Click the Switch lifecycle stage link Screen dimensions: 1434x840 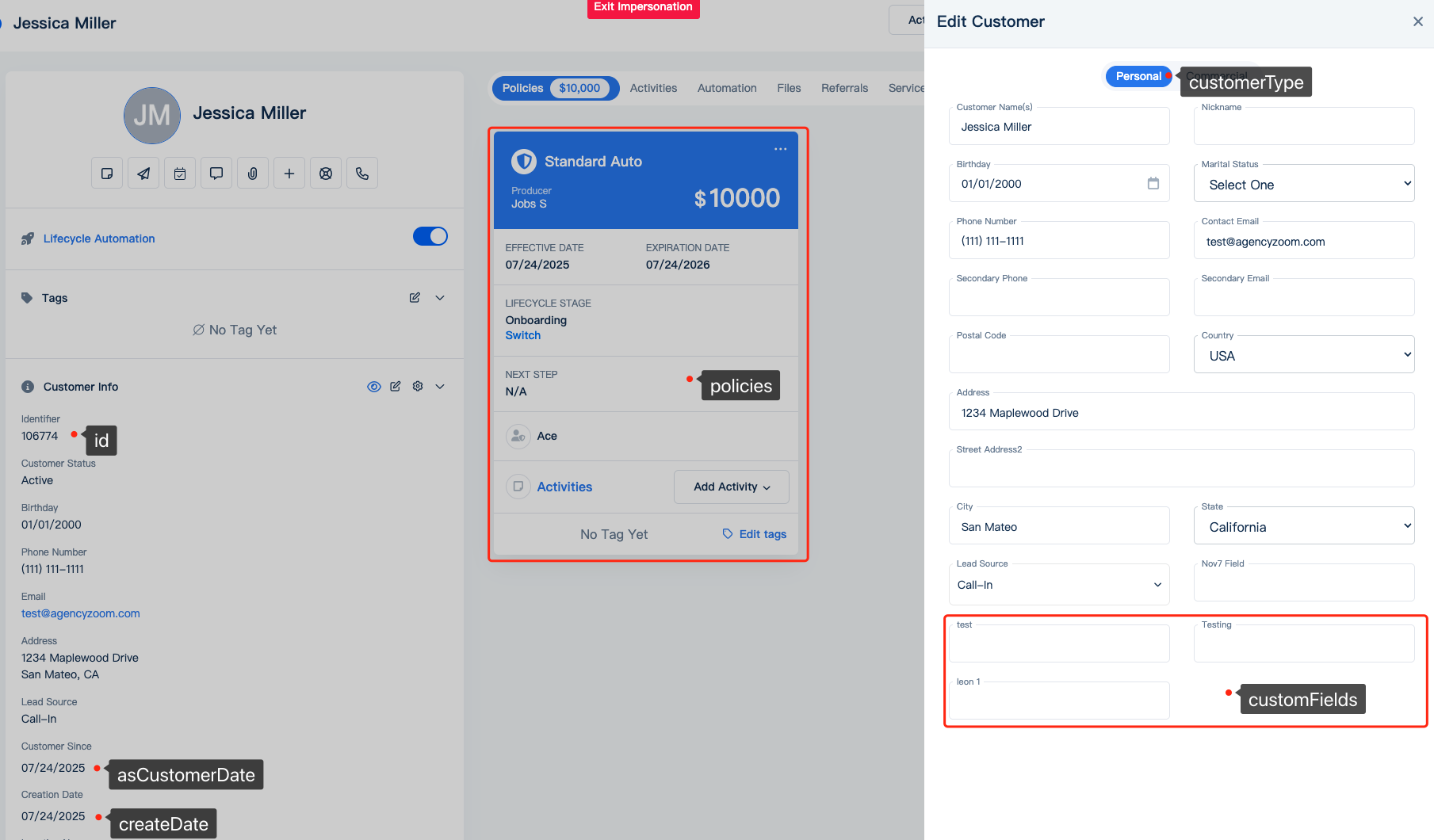(523, 335)
